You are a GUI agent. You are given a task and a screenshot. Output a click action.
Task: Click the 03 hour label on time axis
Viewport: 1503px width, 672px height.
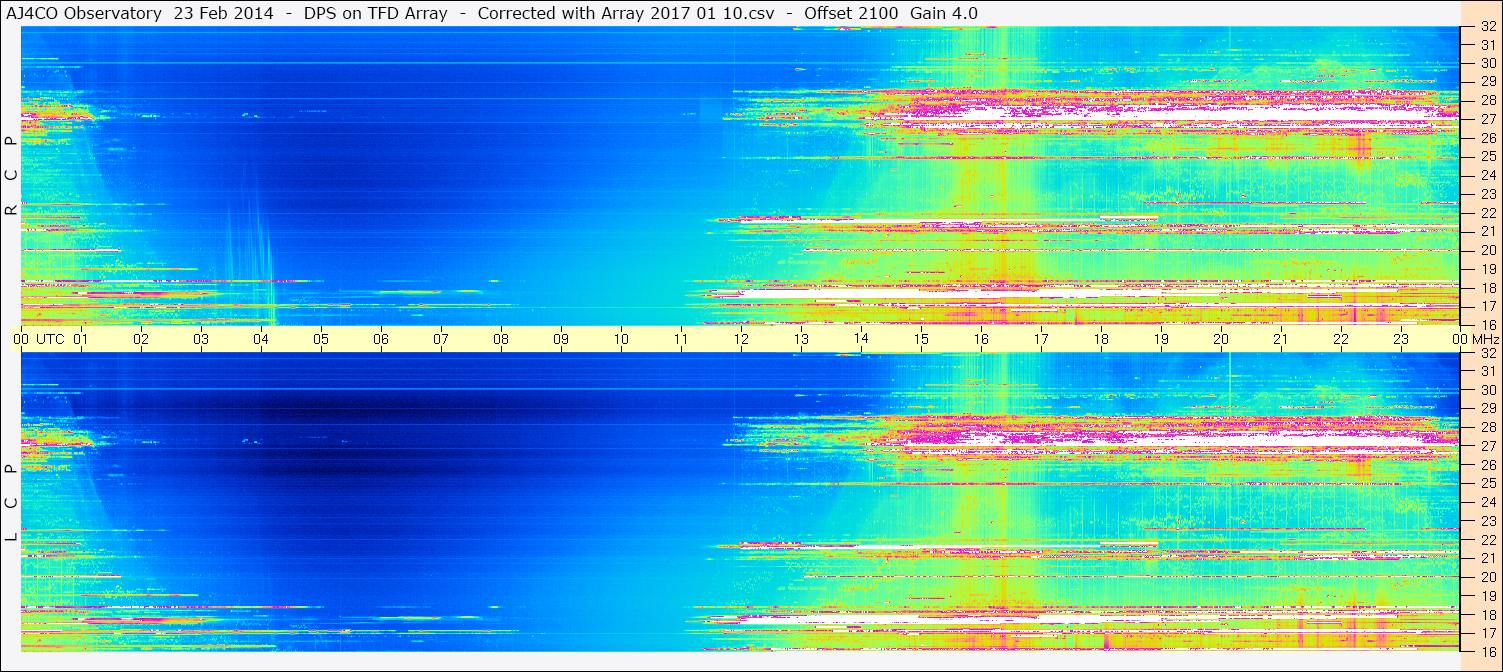tap(201, 339)
